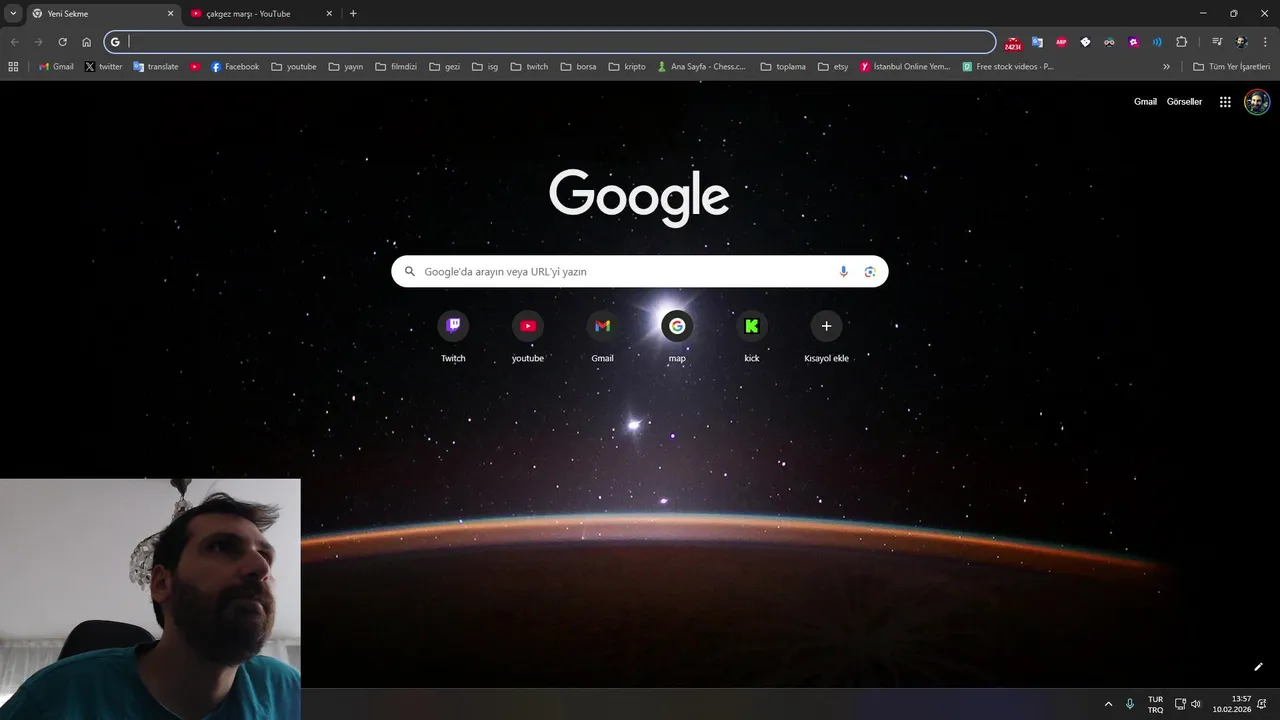Screen dimensions: 1280x720
Task: Open the Ana Sayfa Chess.com bookmark
Action: [701, 67]
